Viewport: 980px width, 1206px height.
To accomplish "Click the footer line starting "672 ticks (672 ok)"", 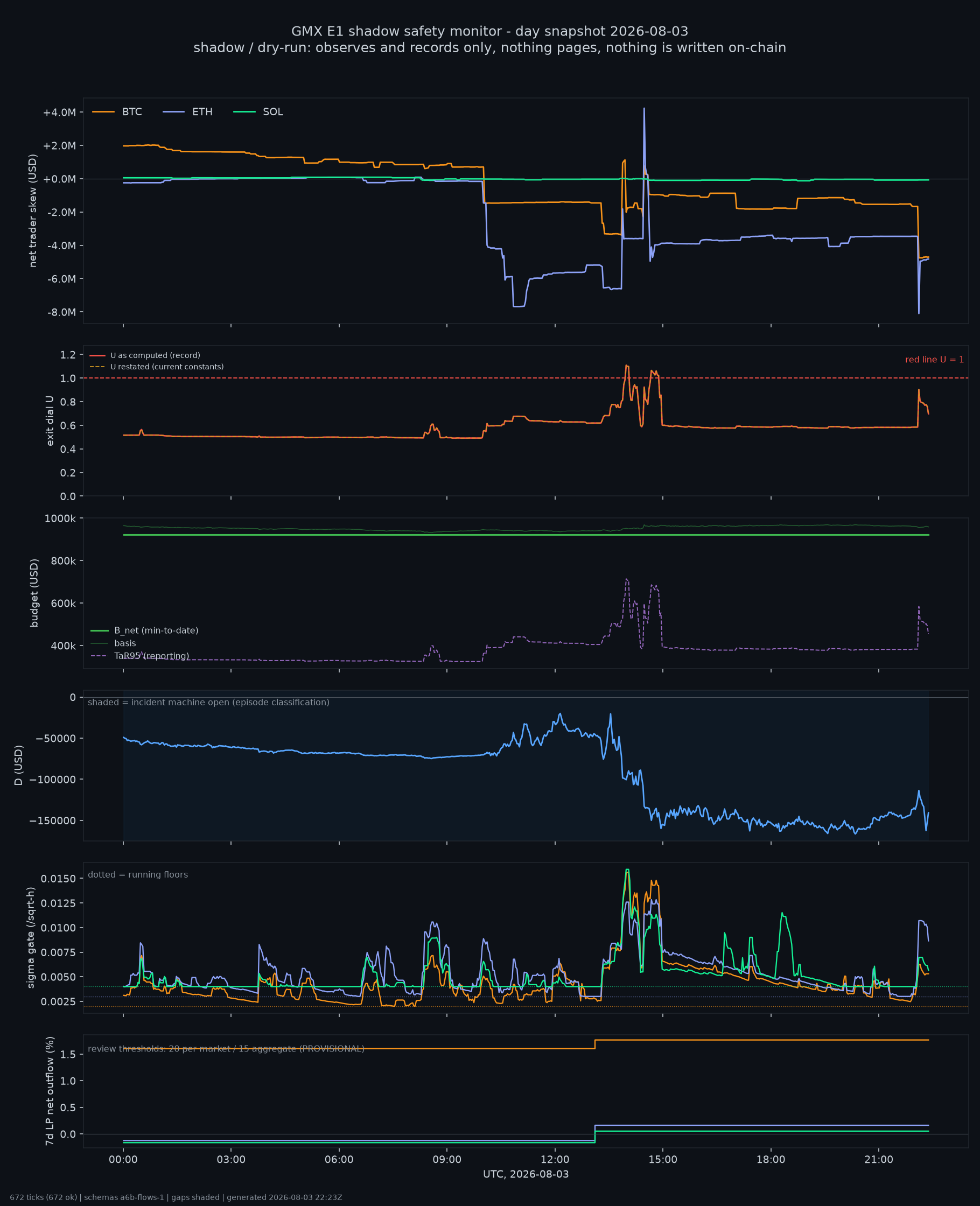I will [x=176, y=1197].
